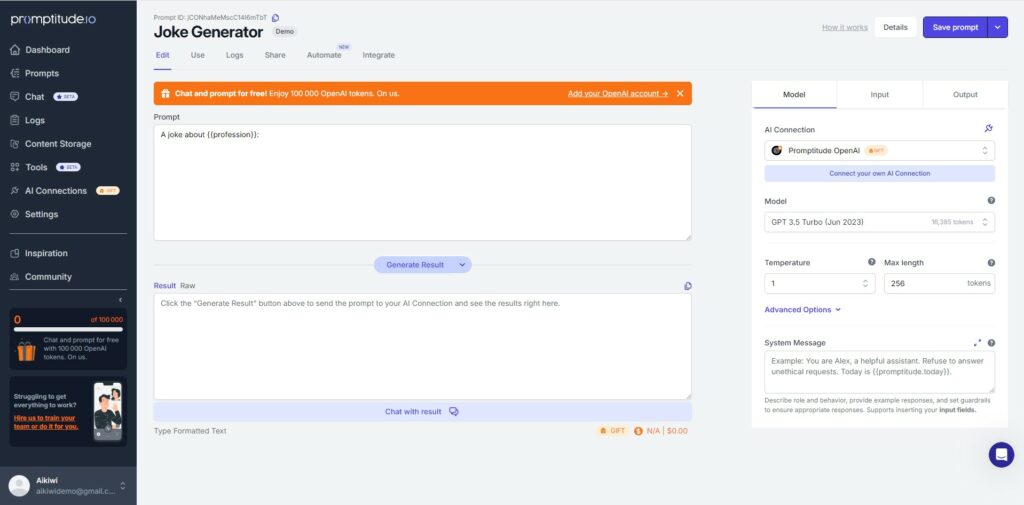Show help for the Model field
1024x505 pixels.
[991, 201]
